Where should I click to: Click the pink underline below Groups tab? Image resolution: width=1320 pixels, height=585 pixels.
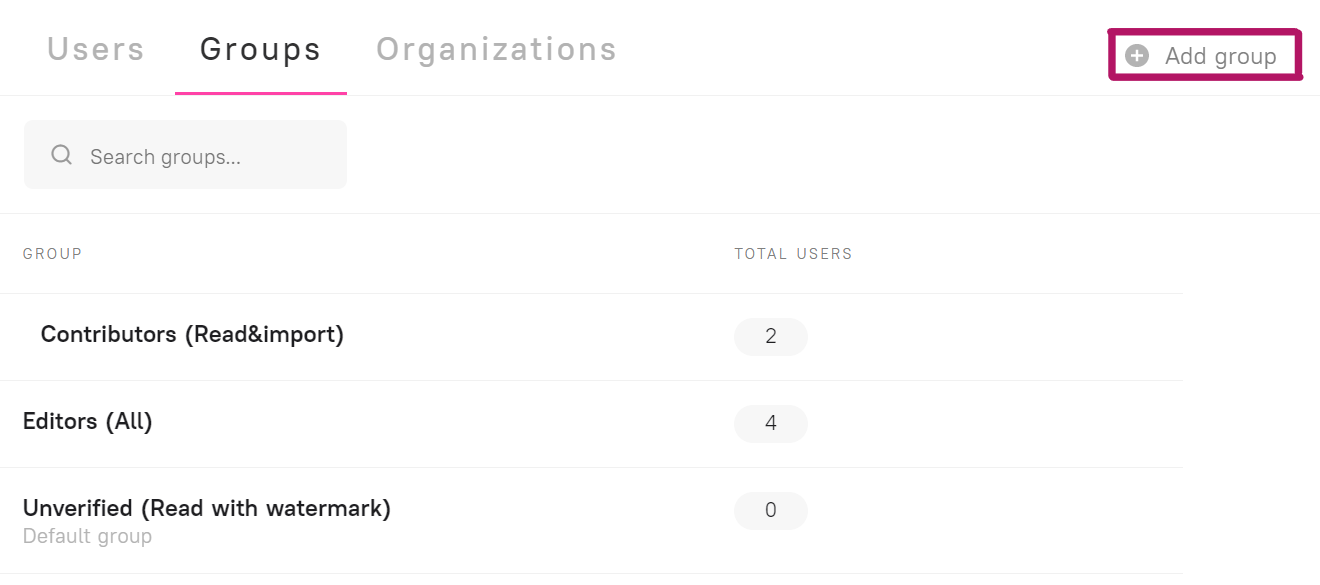(x=261, y=93)
